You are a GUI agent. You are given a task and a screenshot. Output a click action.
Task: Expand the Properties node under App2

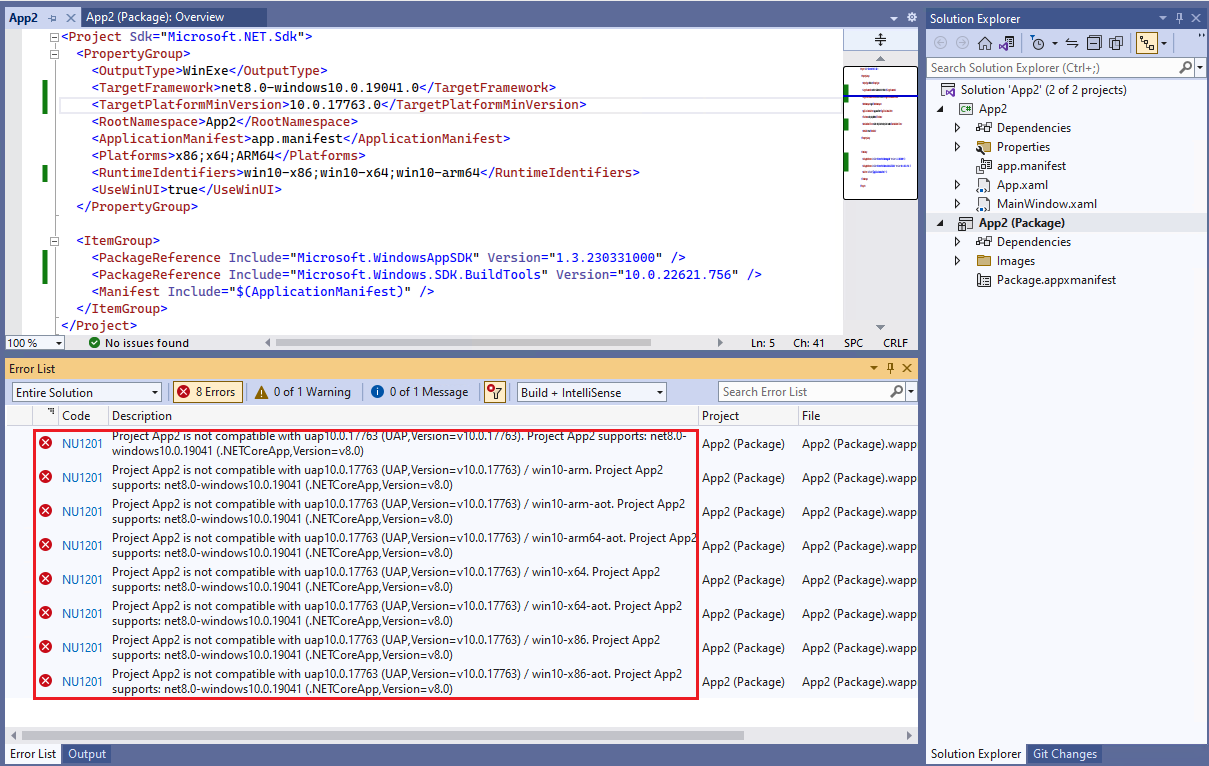(957, 147)
